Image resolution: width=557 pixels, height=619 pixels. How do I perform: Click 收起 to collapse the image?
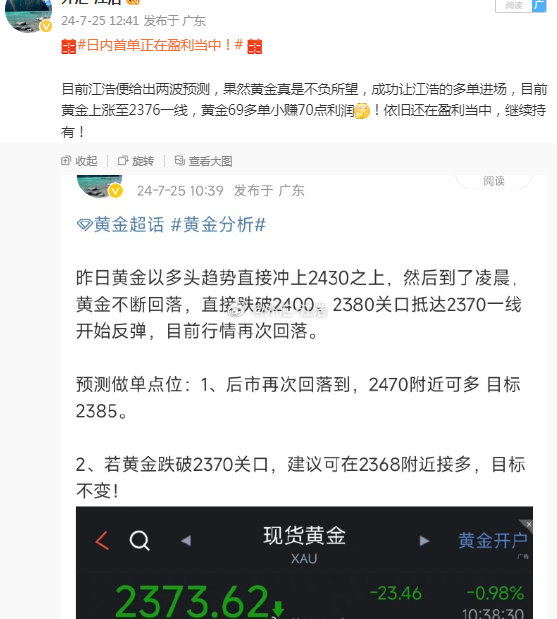[x=86, y=161]
